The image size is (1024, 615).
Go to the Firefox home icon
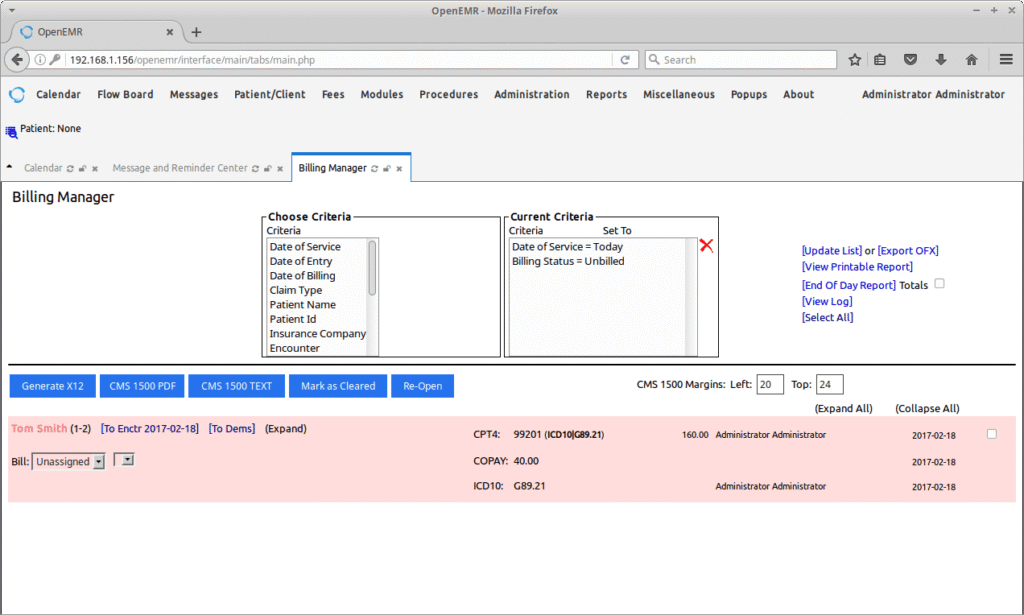[971, 59]
